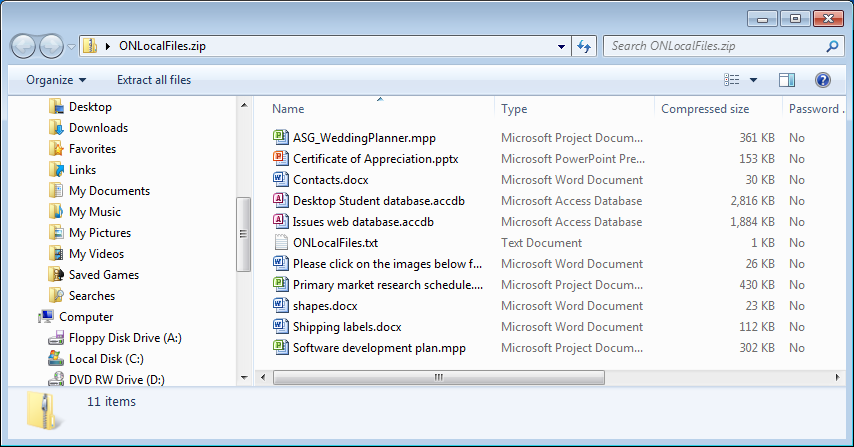This screenshot has height=447, width=854.
Task: Click the Floppy Disk Drive (A:) icon
Action: tap(56, 338)
